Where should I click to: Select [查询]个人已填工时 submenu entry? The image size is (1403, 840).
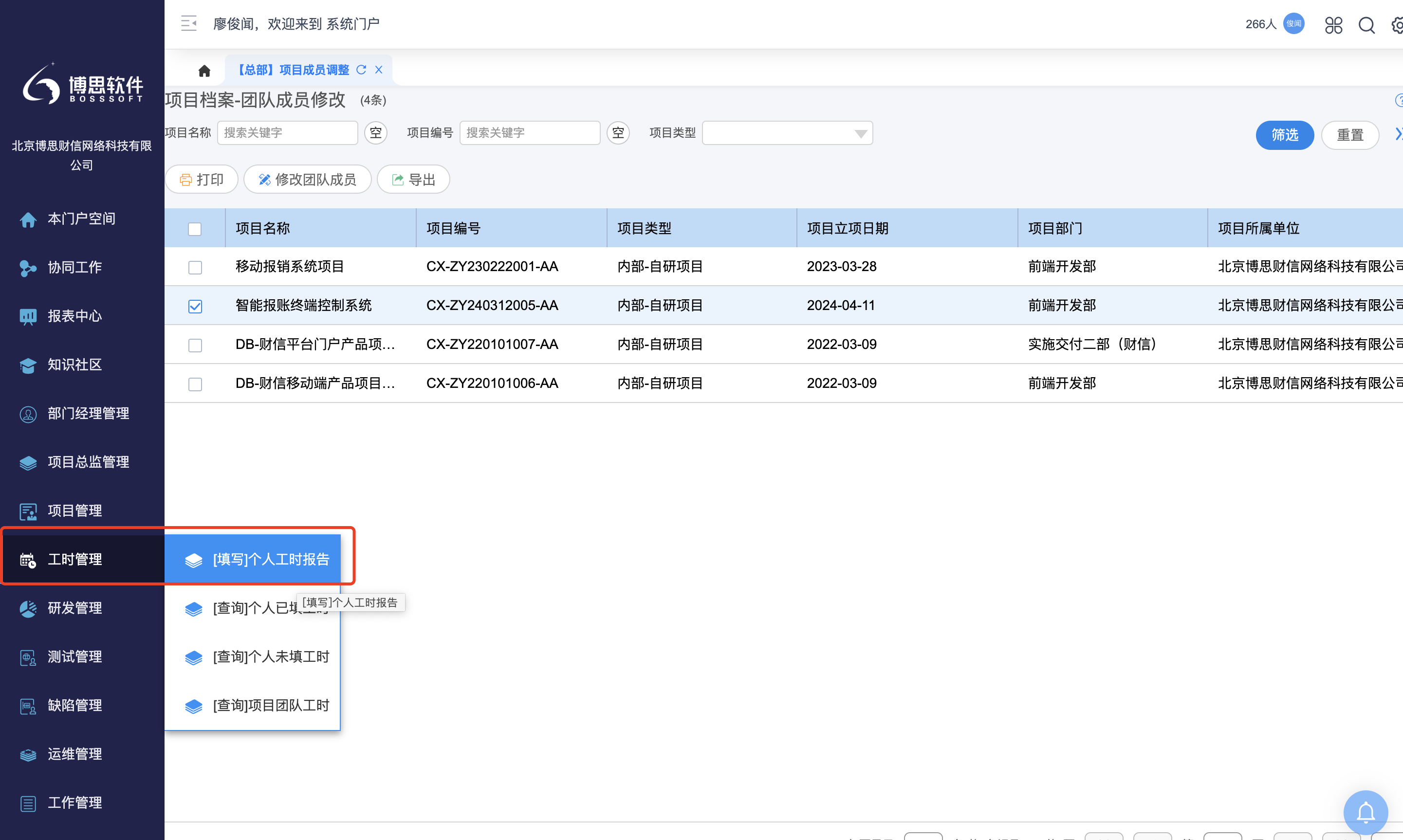(x=253, y=608)
